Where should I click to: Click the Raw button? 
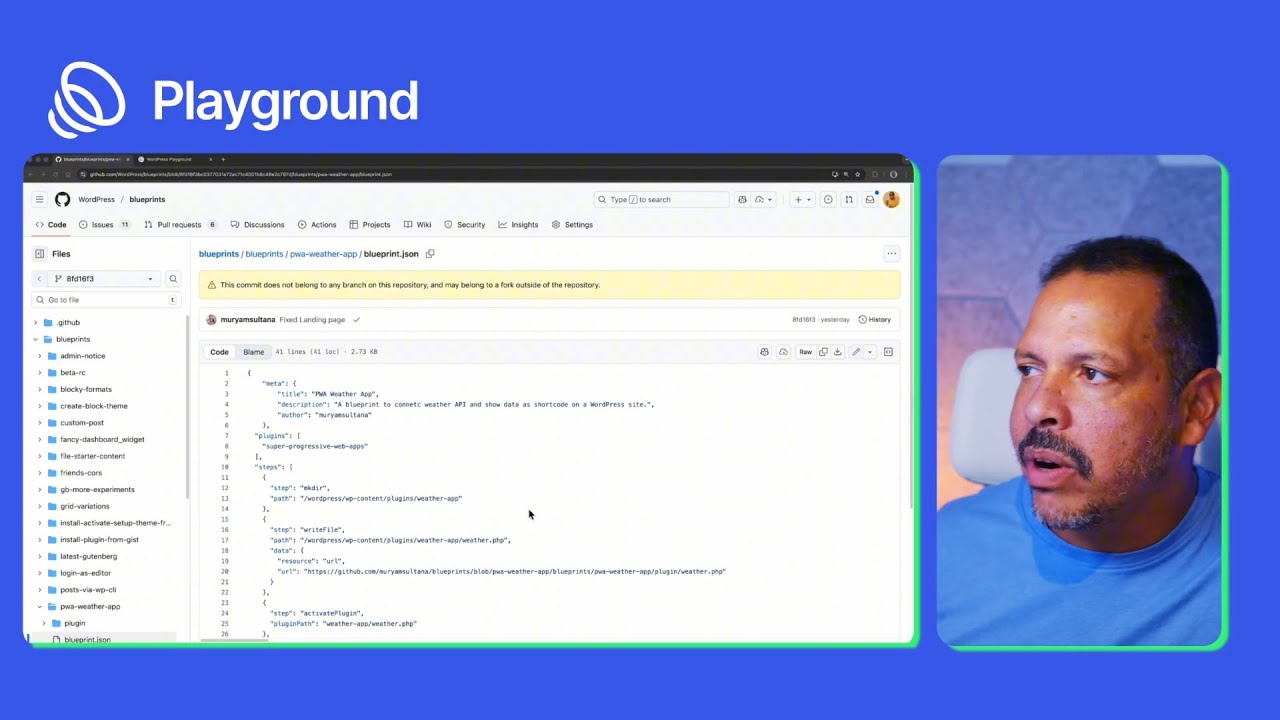click(x=805, y=352)
